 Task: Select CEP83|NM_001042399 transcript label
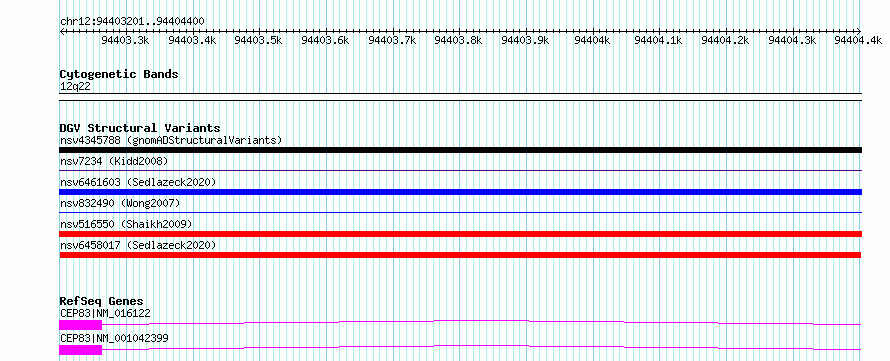[114, 338]
